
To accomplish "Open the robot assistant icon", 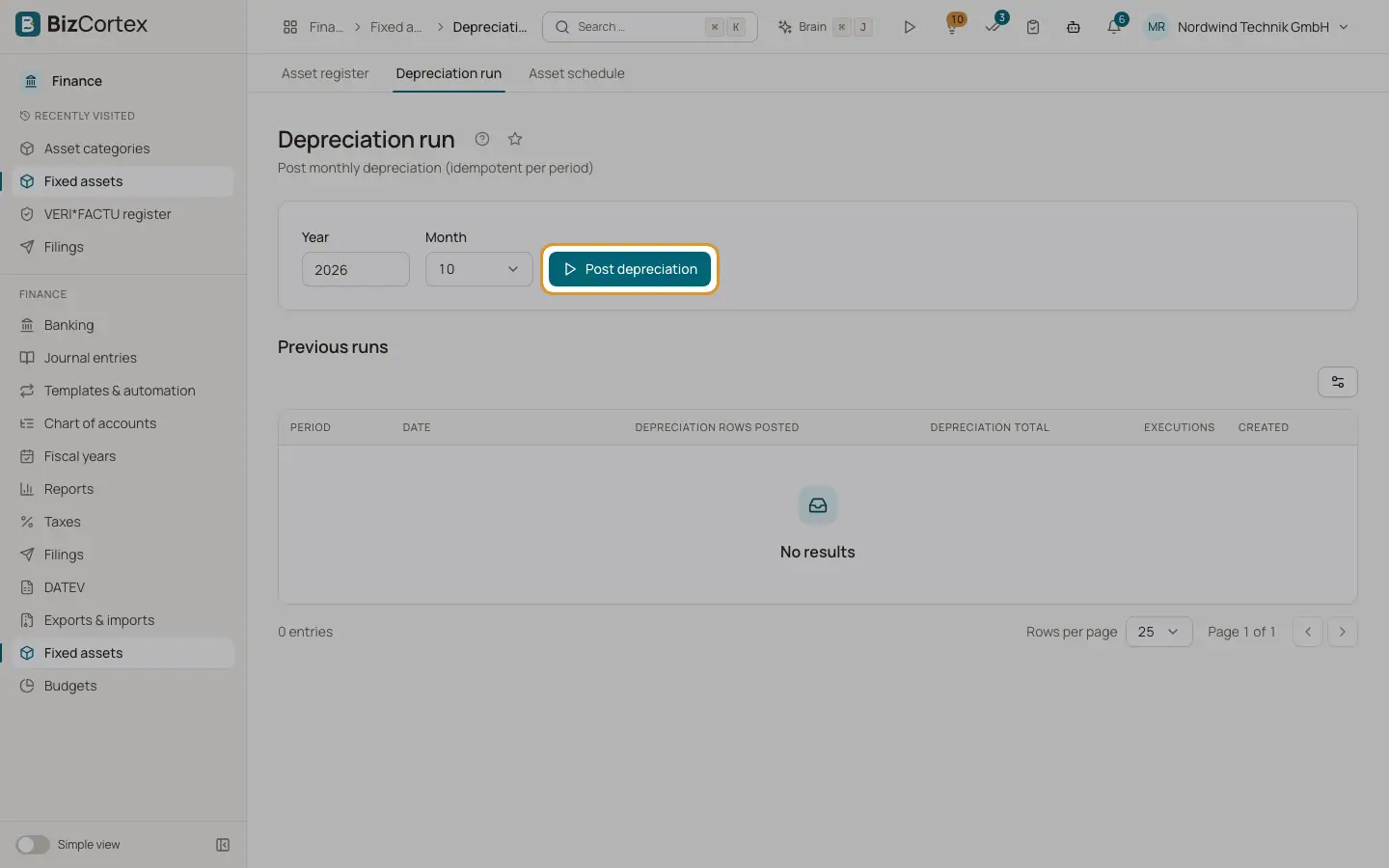I will click(1074, 27).
